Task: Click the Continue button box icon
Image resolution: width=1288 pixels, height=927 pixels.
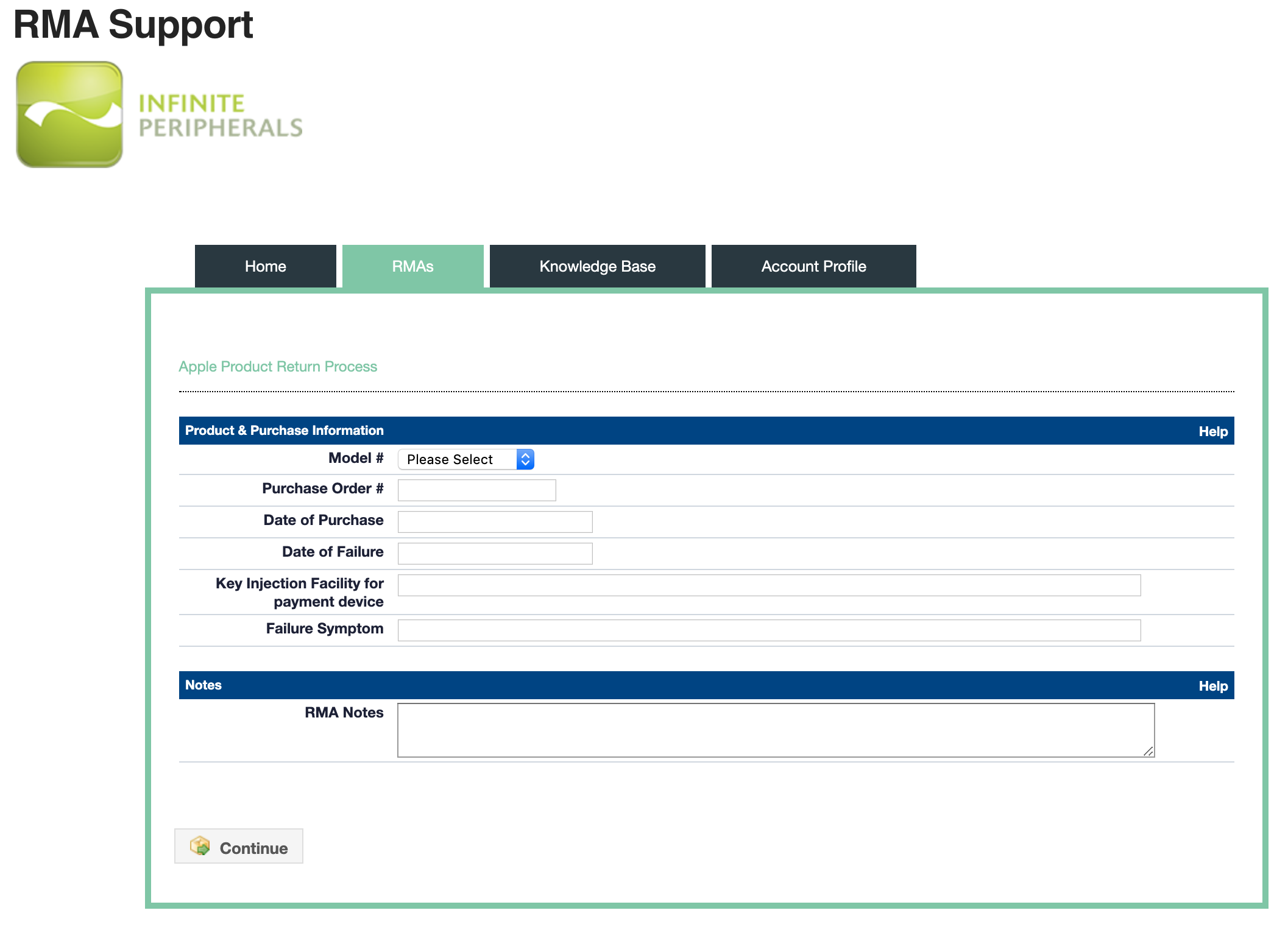Action: pos(200,846)
